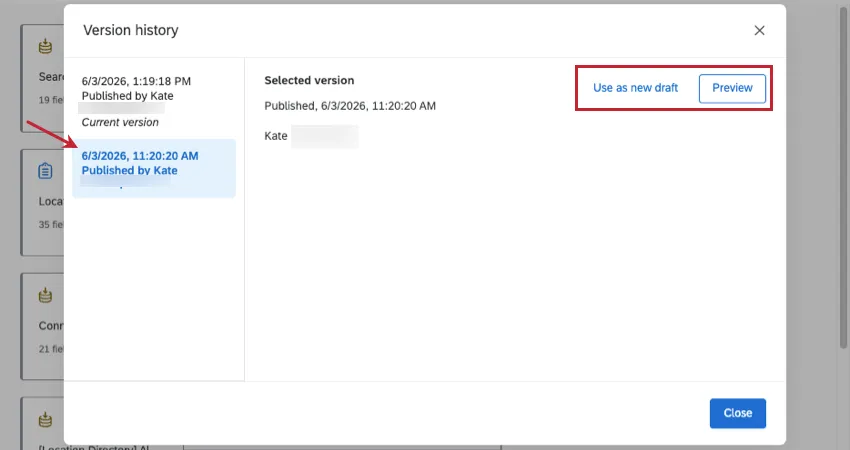Click the blue Close button

(x=738, y=413)
